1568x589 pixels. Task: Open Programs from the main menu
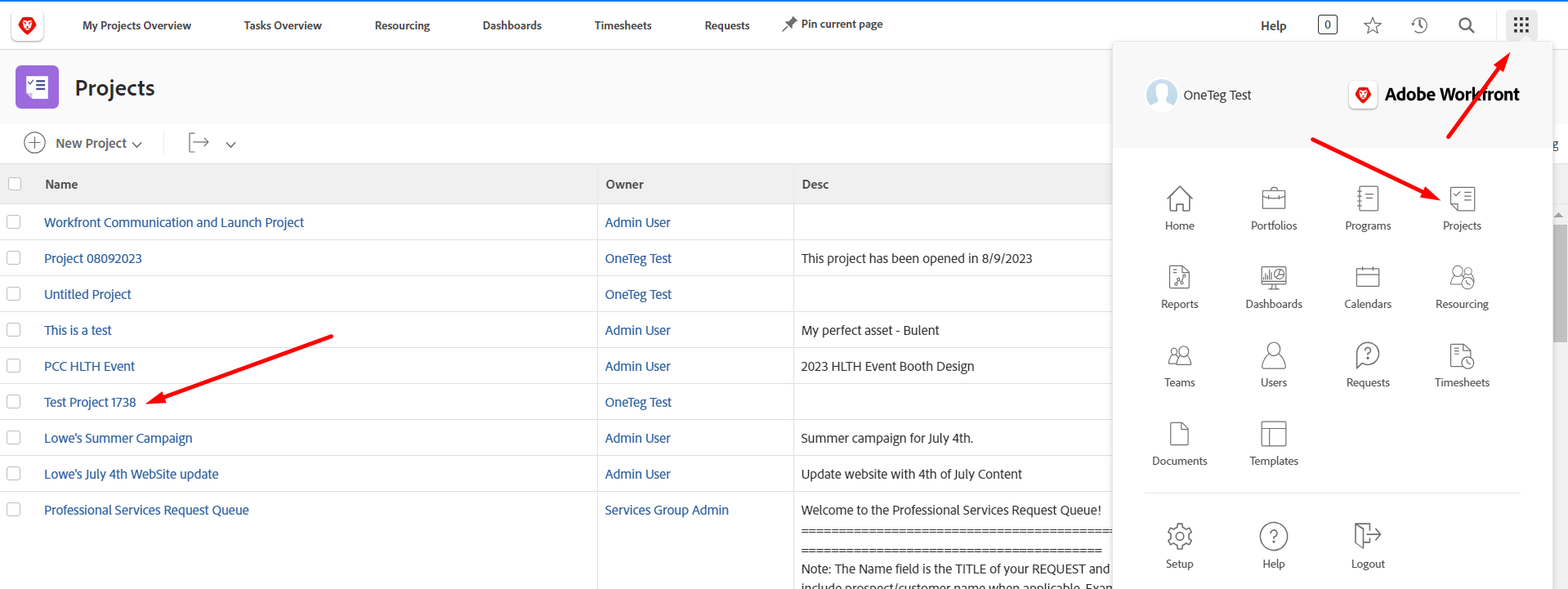pos(1367,199)
